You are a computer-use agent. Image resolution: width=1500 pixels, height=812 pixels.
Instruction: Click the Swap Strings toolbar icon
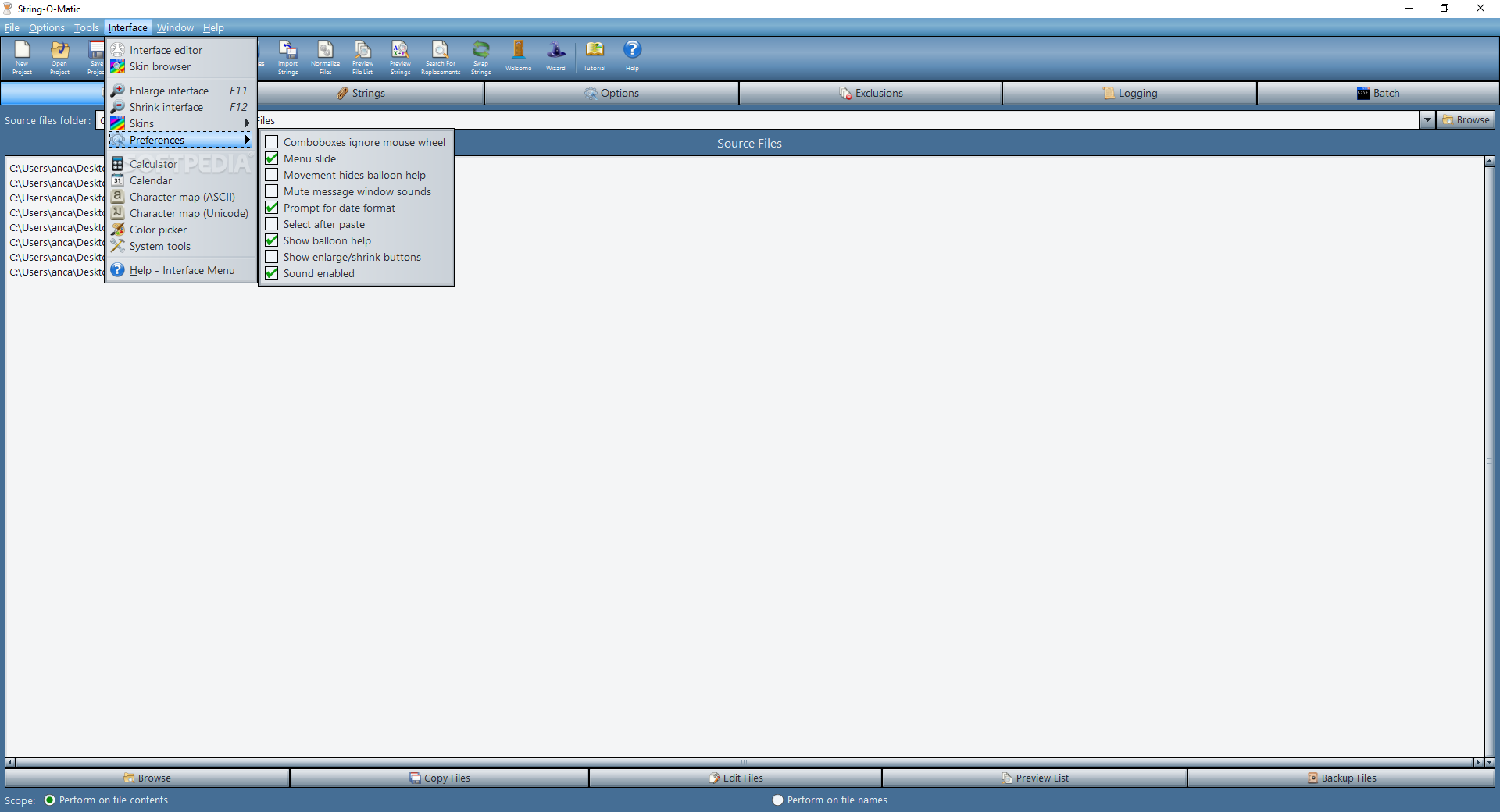click(480, 58)
